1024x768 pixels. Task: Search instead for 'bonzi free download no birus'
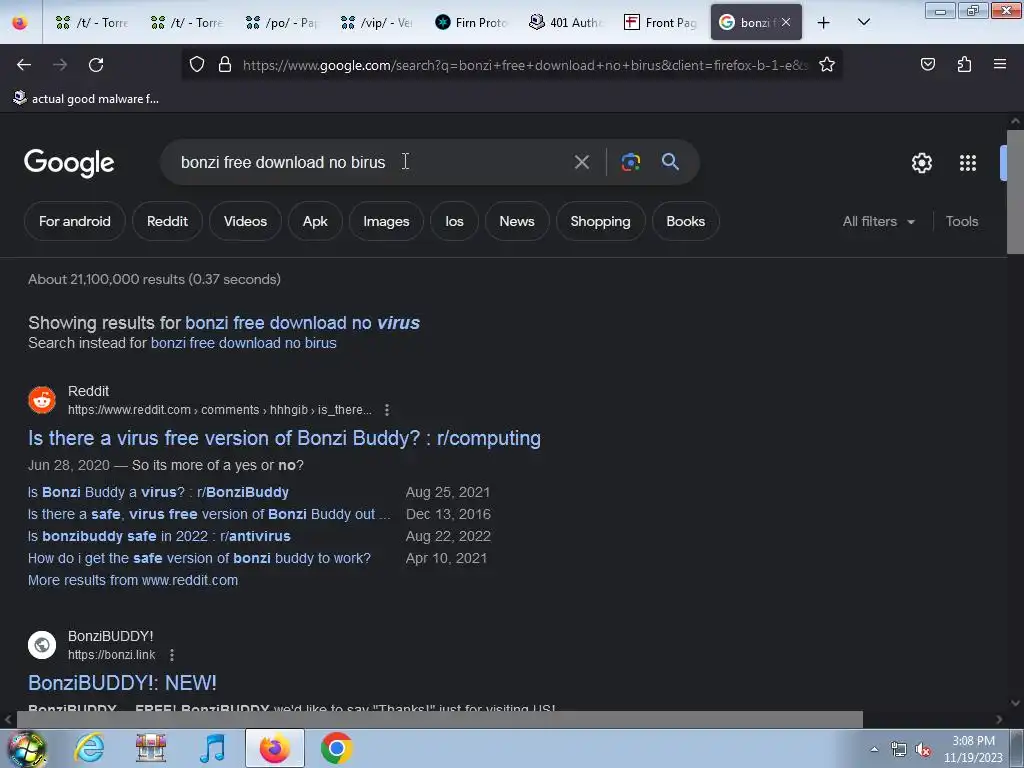pos(244,343)
